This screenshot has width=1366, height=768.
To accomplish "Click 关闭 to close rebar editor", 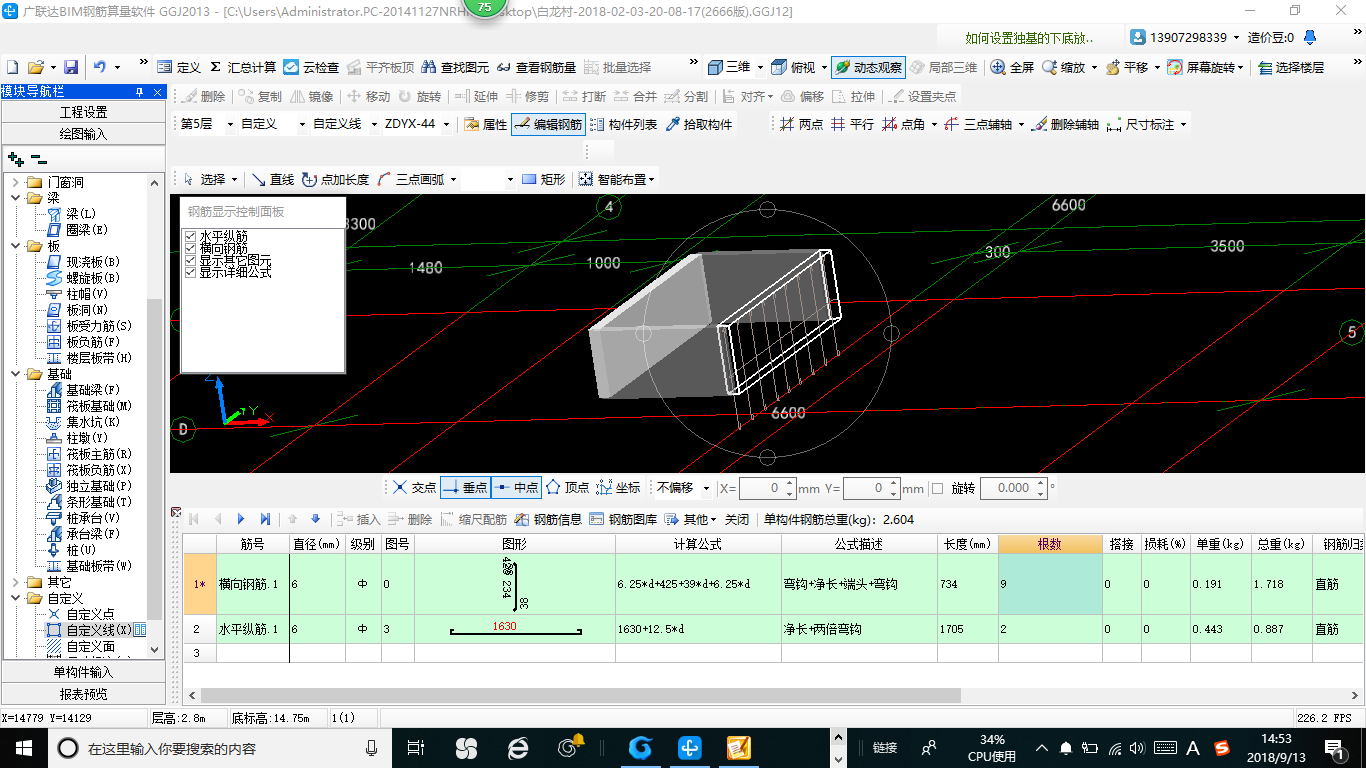I will tap(737, 520).
